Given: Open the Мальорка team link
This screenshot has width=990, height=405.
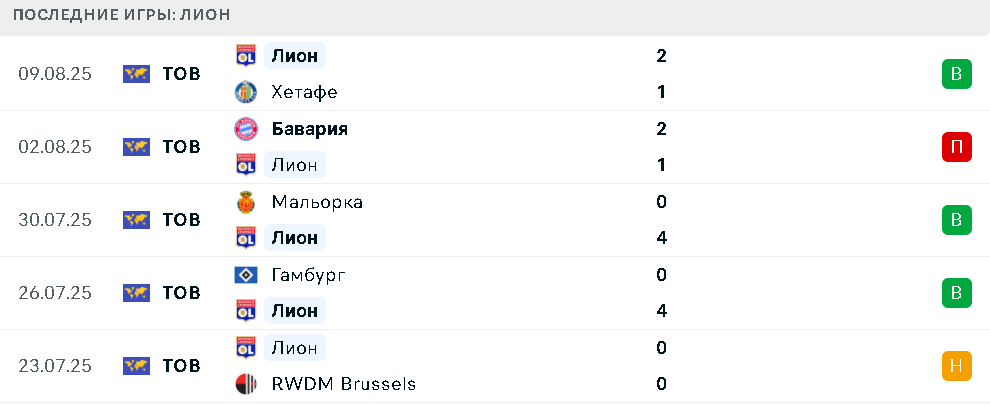Looking at the screenshot, I should [x=317, y=202].
